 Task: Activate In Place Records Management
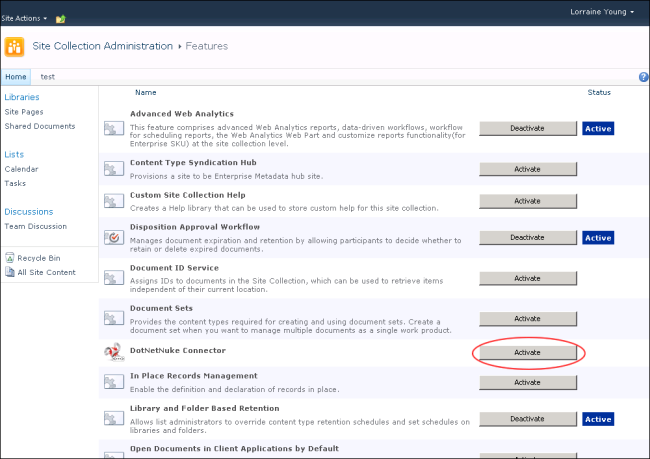point(528,382)
